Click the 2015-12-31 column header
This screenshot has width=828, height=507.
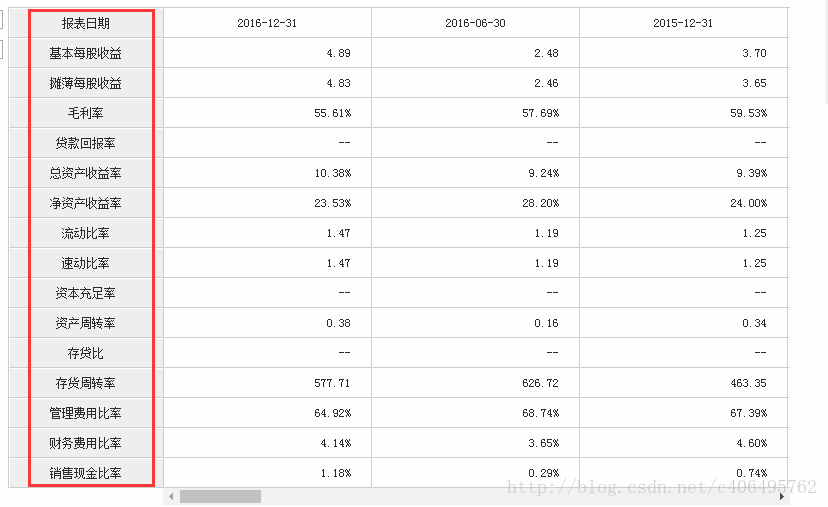(x=683, y=23)
